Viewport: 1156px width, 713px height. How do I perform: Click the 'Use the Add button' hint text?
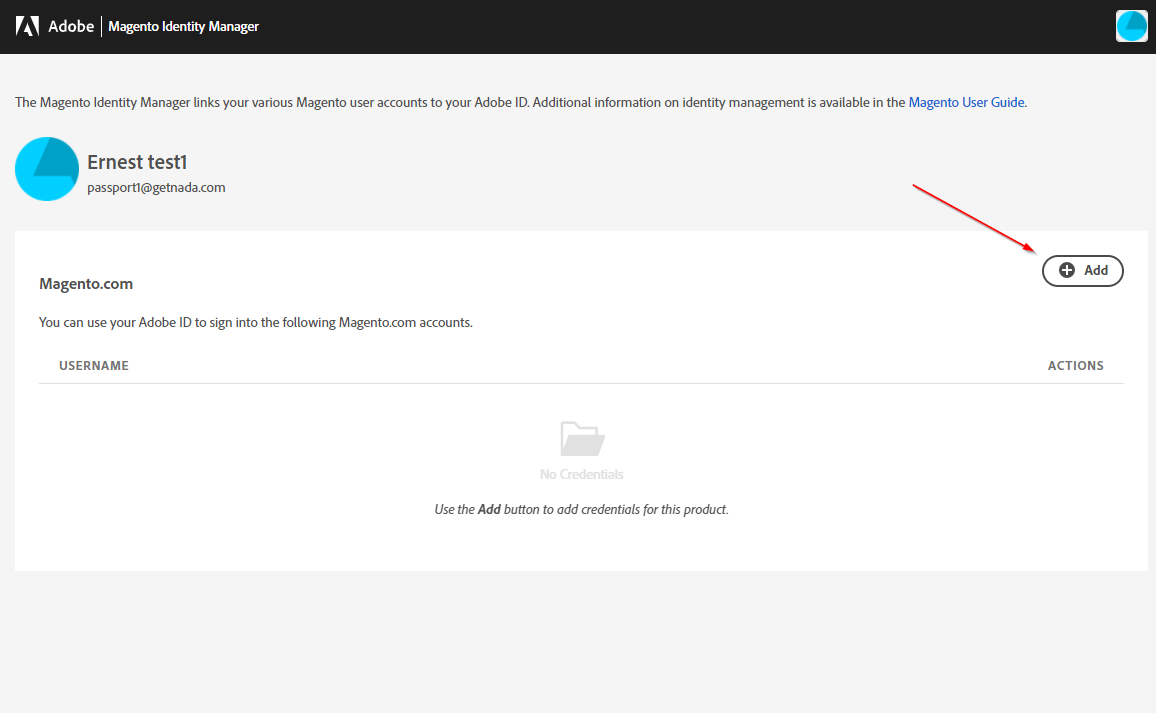pos(582,509)
